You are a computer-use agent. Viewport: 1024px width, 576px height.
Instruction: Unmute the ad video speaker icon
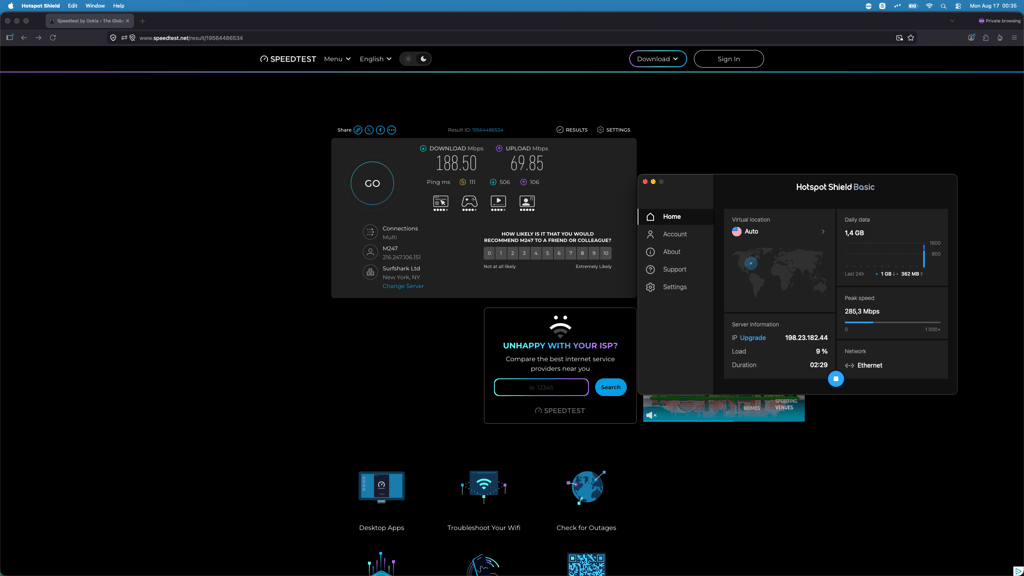click(650, 415)
